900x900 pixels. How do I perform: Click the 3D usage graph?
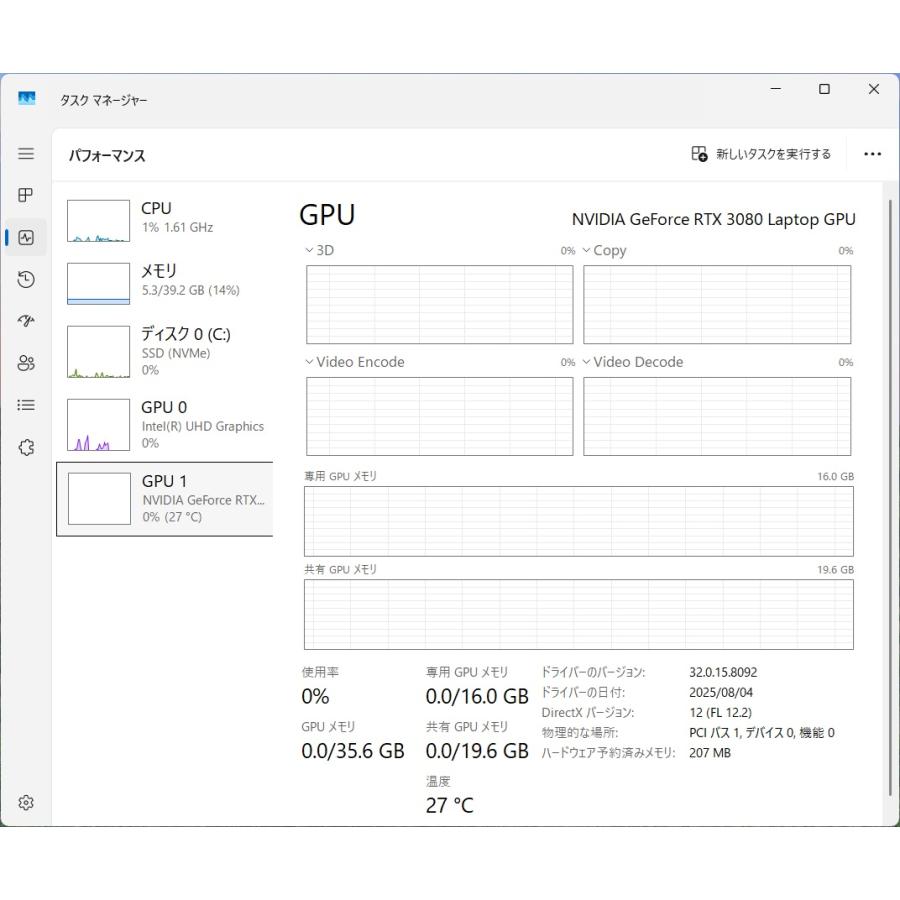coord(440,304)
